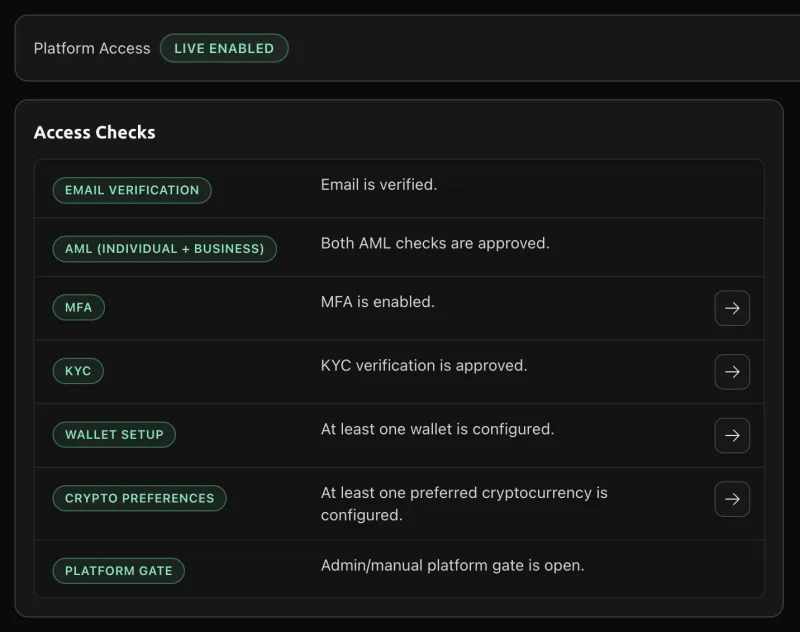The width and height of the screenshot is (800, 632).
Task: Go to Wallet Setup using arrow button
Action: [732, 435]
